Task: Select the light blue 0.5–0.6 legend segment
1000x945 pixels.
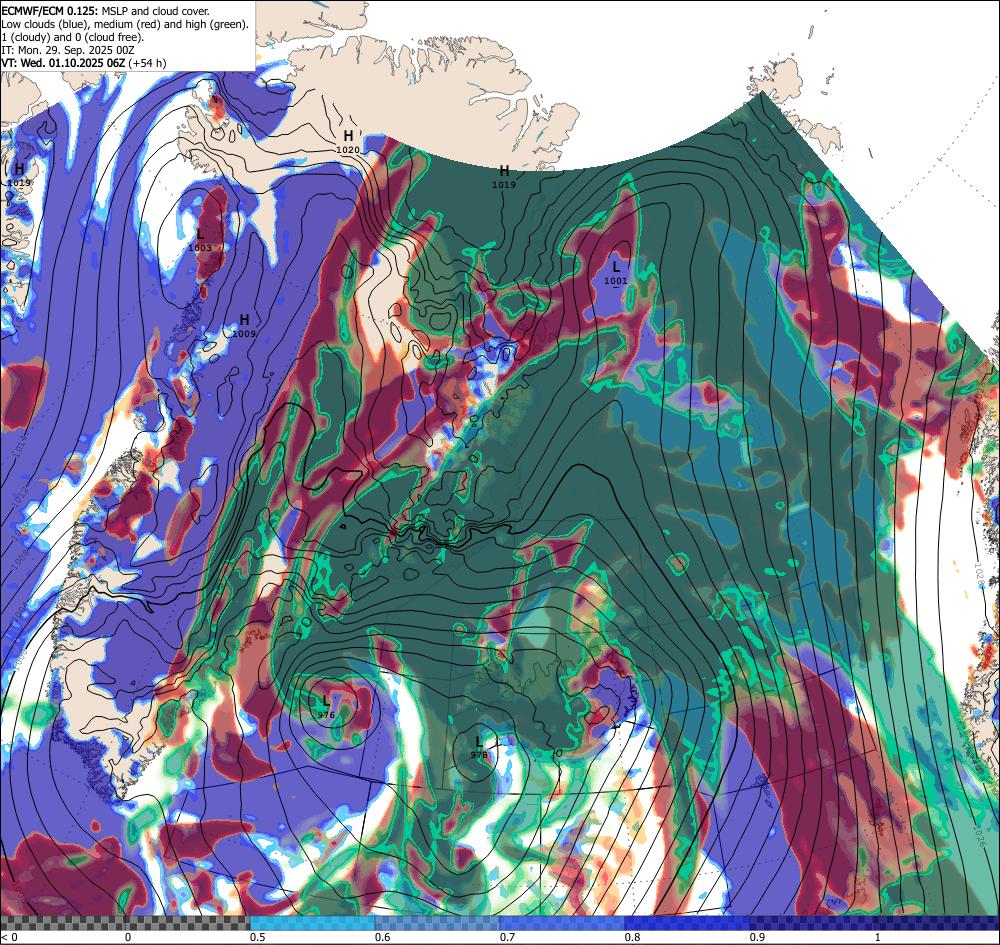Action: [x=312, y=923]
